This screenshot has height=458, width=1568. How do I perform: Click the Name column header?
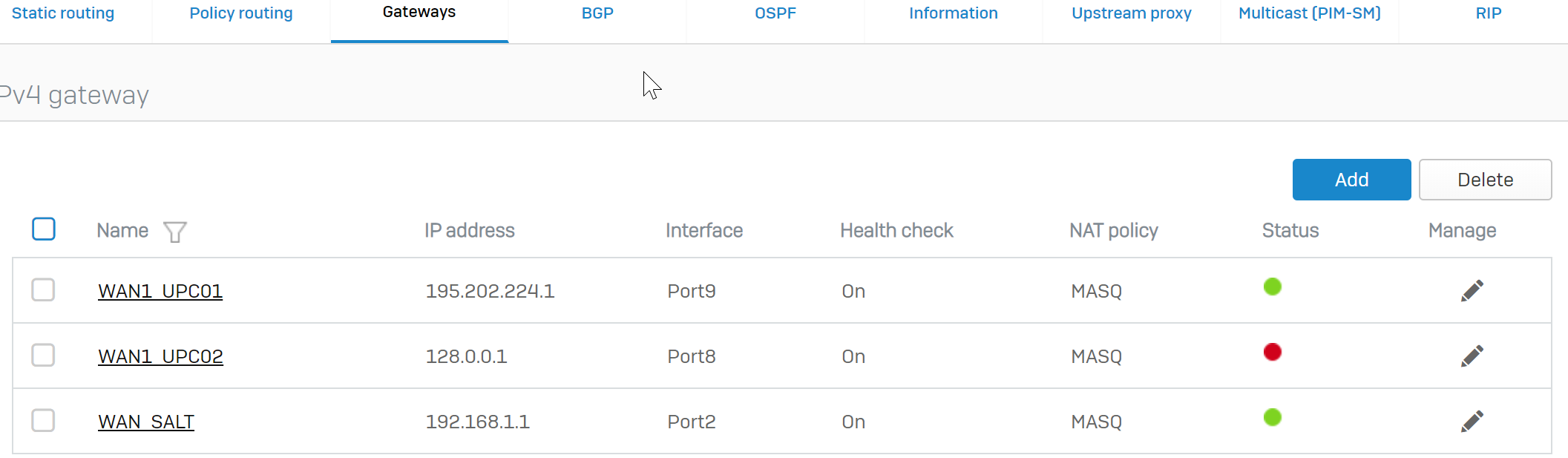122,231
